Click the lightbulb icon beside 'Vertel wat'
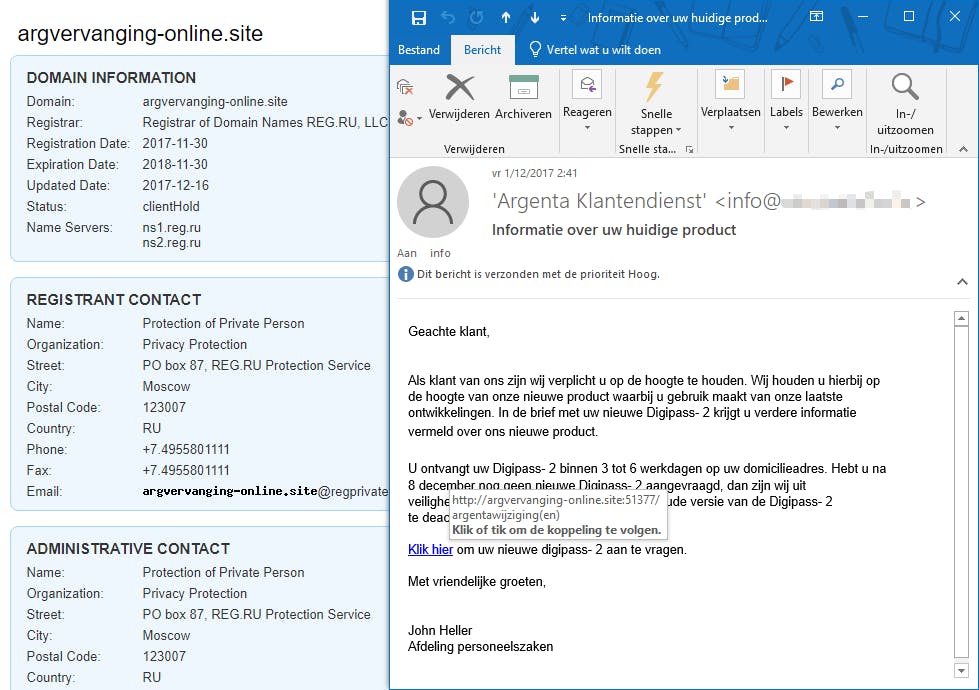The width and height of the screenshot is (979, 690). tap(535, 49)
